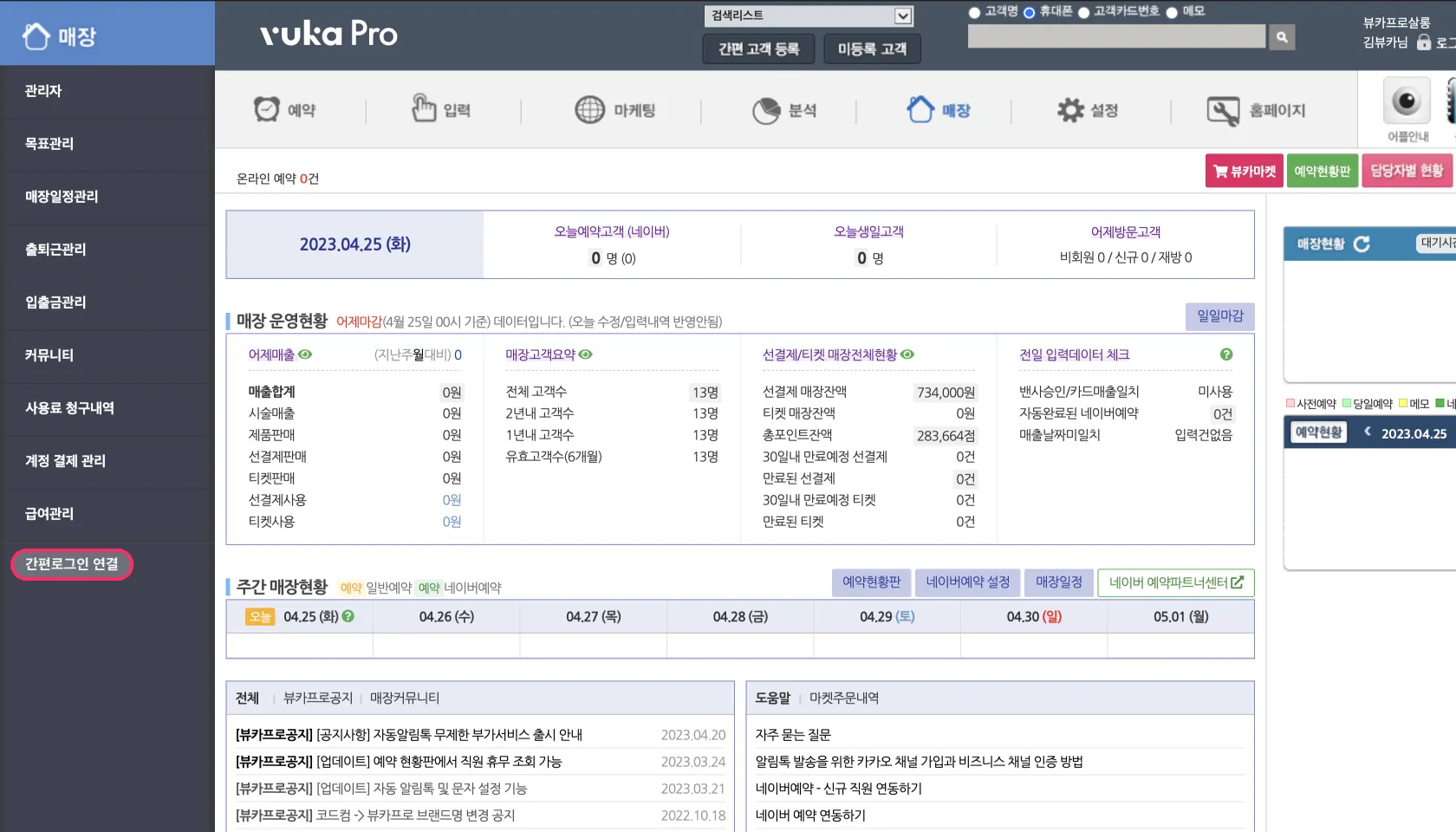Click the 04.26 (수) weekly column header
The height and width of the screenshot is (832, 1456).
click(x=446, y=617)
